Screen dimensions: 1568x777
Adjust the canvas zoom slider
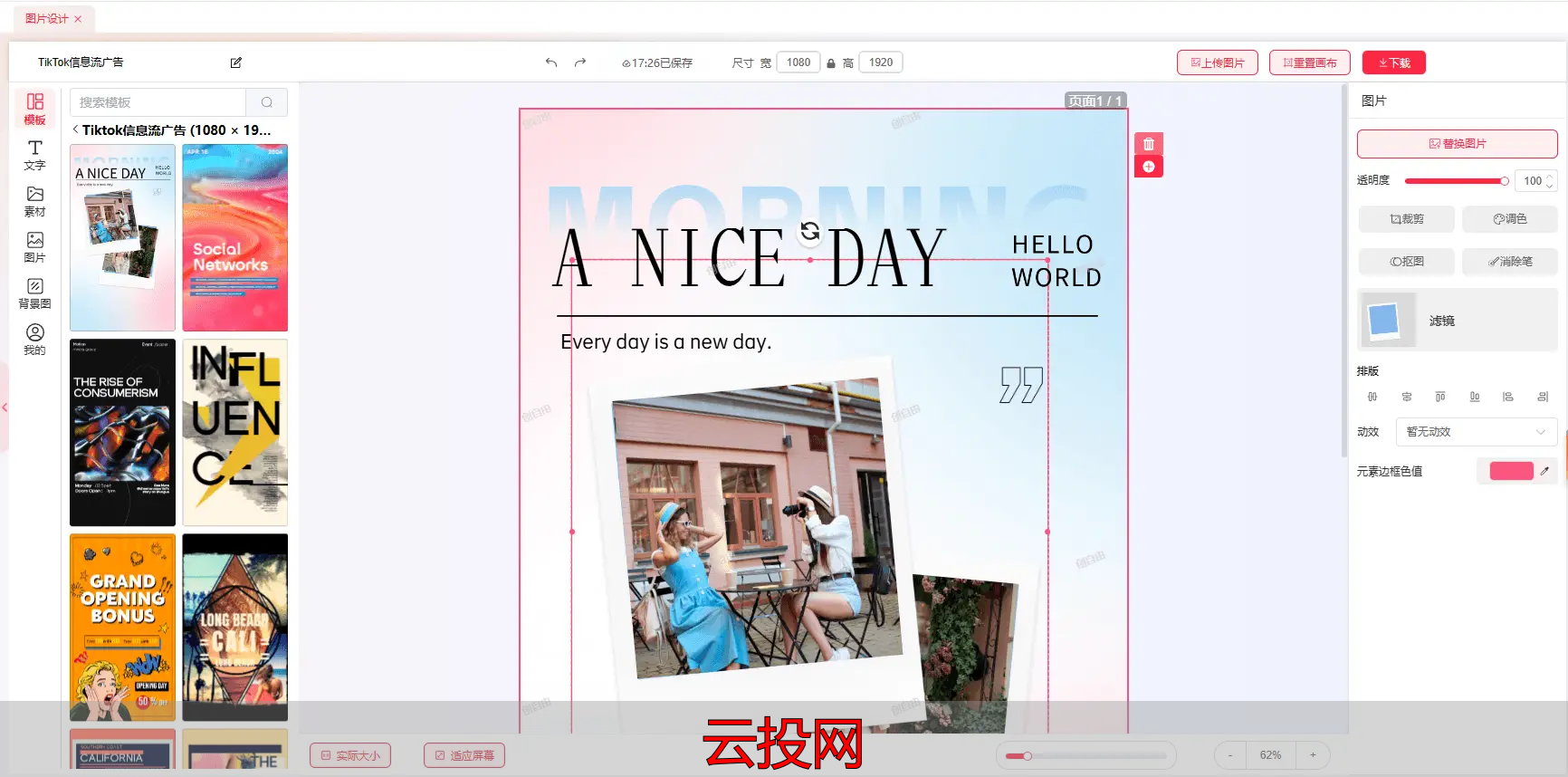click(1085, 755)
